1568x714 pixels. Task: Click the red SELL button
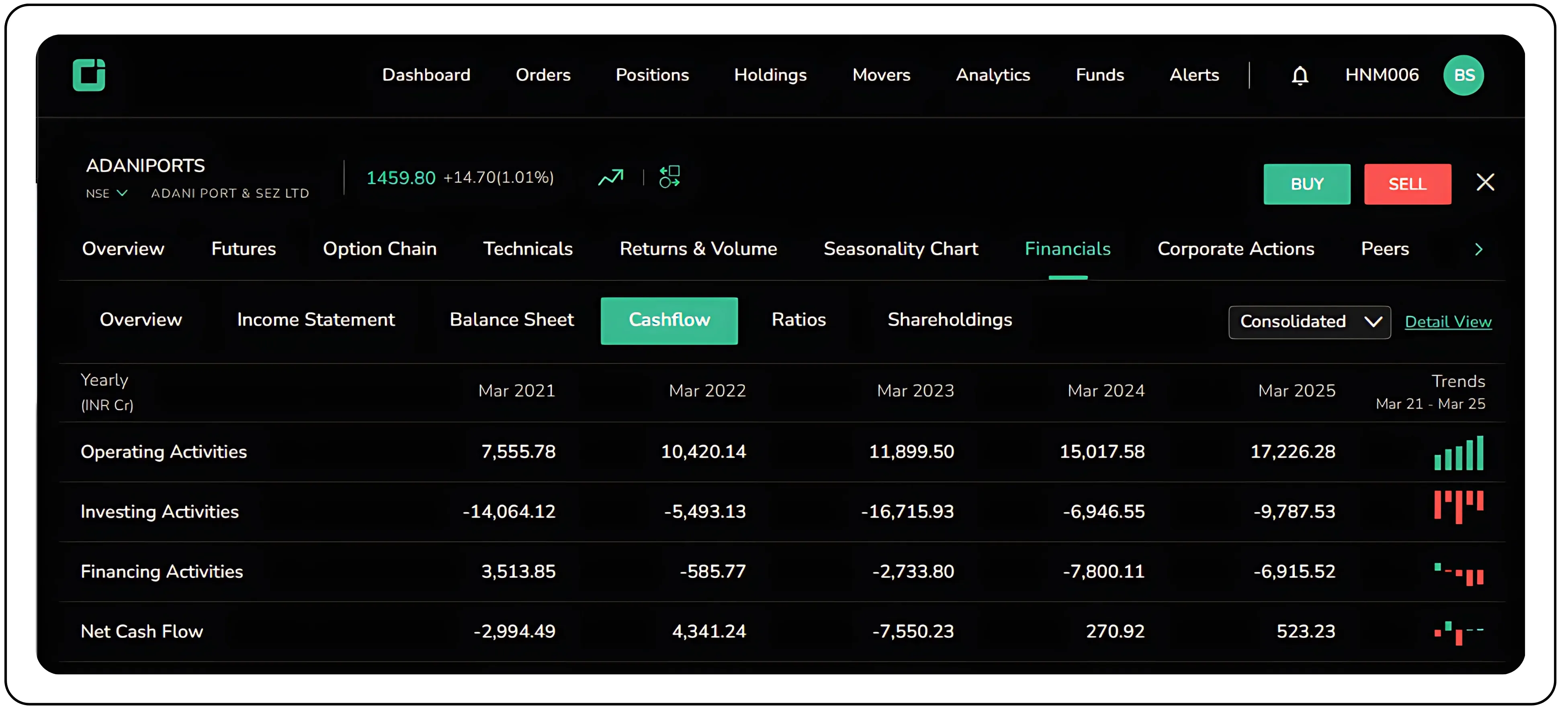[1407, 184]
